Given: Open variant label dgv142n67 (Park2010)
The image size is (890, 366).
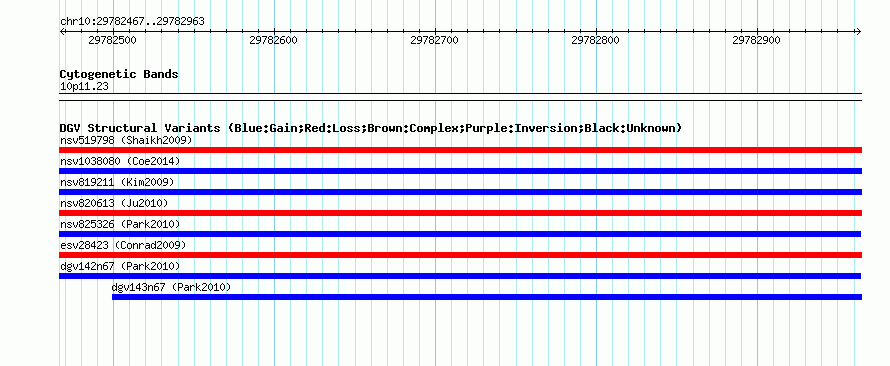Looking at the screenshot, I should click(120, 266).
